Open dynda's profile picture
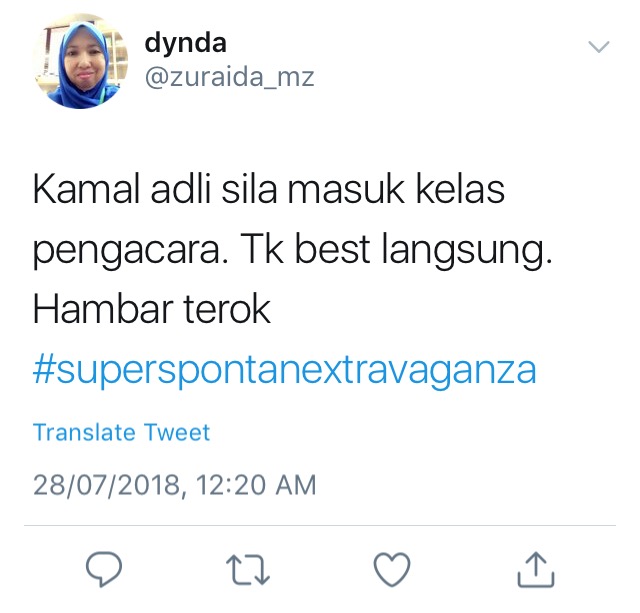Screen dimensions: 640x613 point(80,61)
